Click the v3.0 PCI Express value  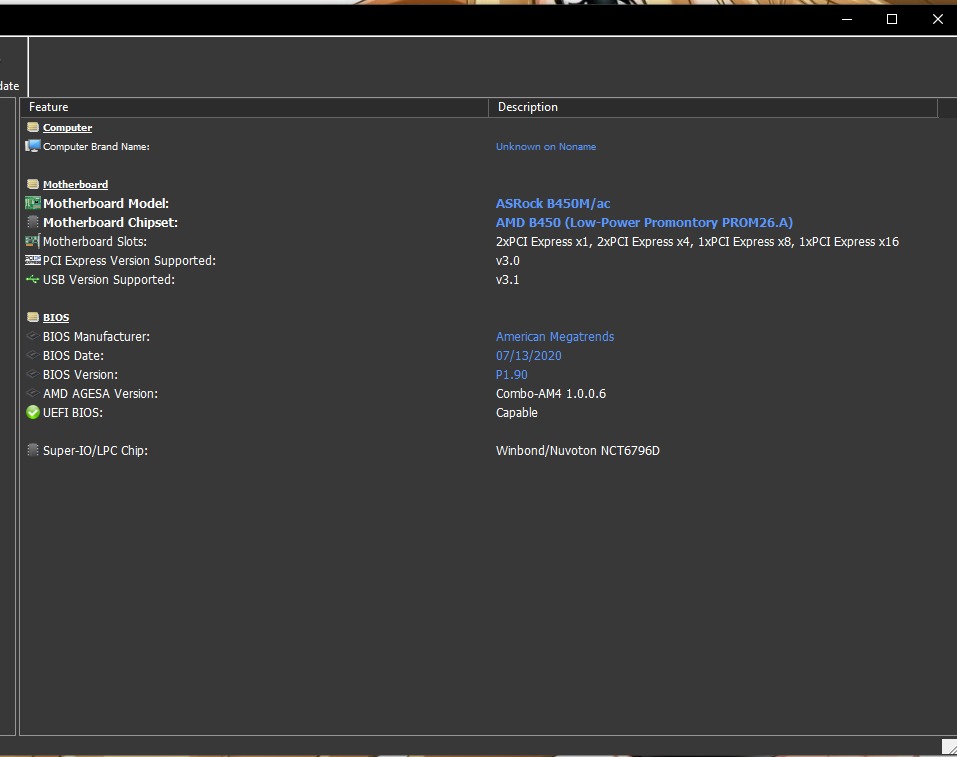[507, 261]
